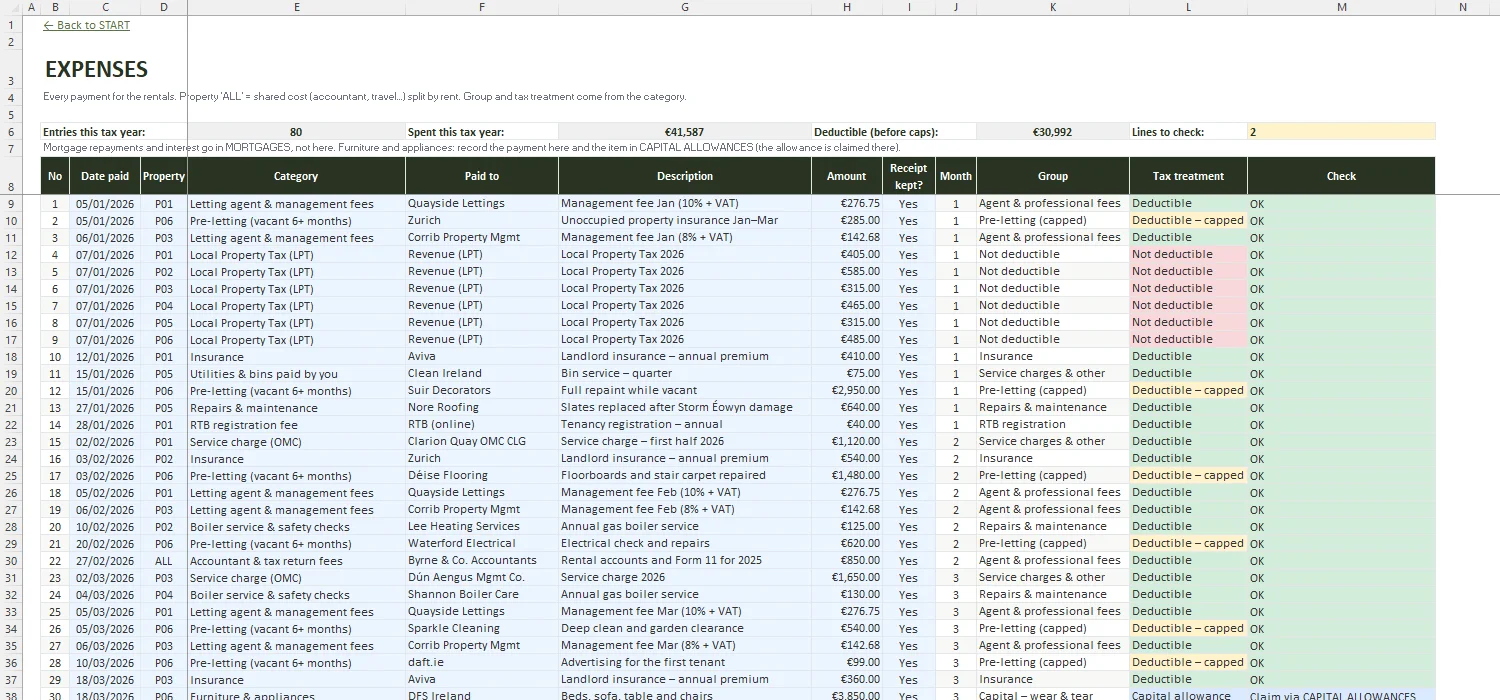
Task: Click the Category column header cell
Action: pyautogui.click(x=296, y=176)
